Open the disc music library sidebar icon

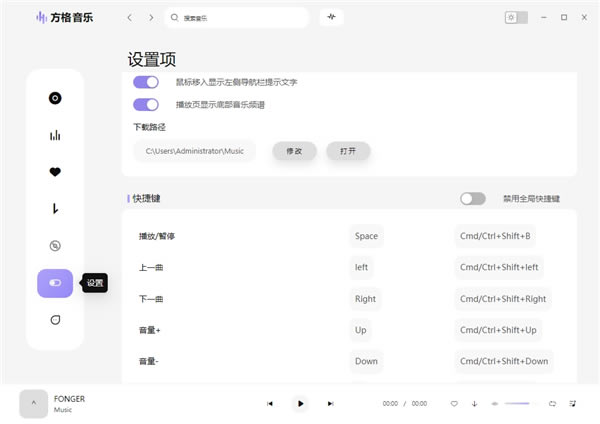click(x=55, y=98)
